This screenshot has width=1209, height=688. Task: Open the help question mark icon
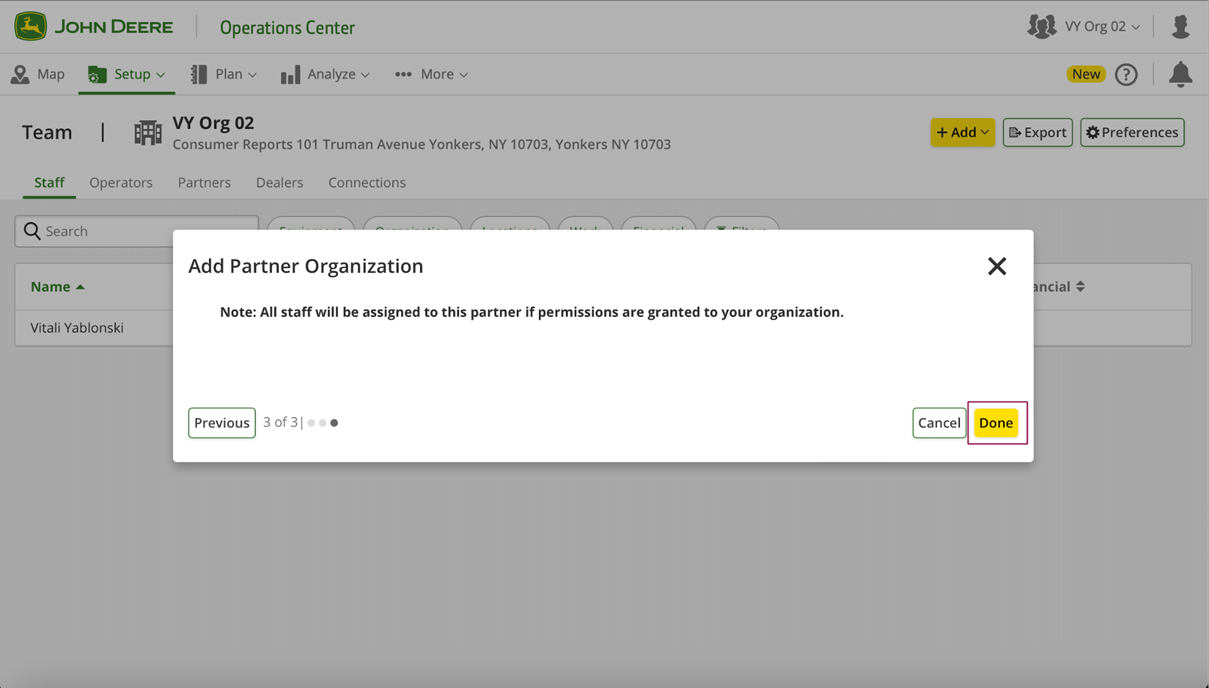click(x=1126, y=74)
